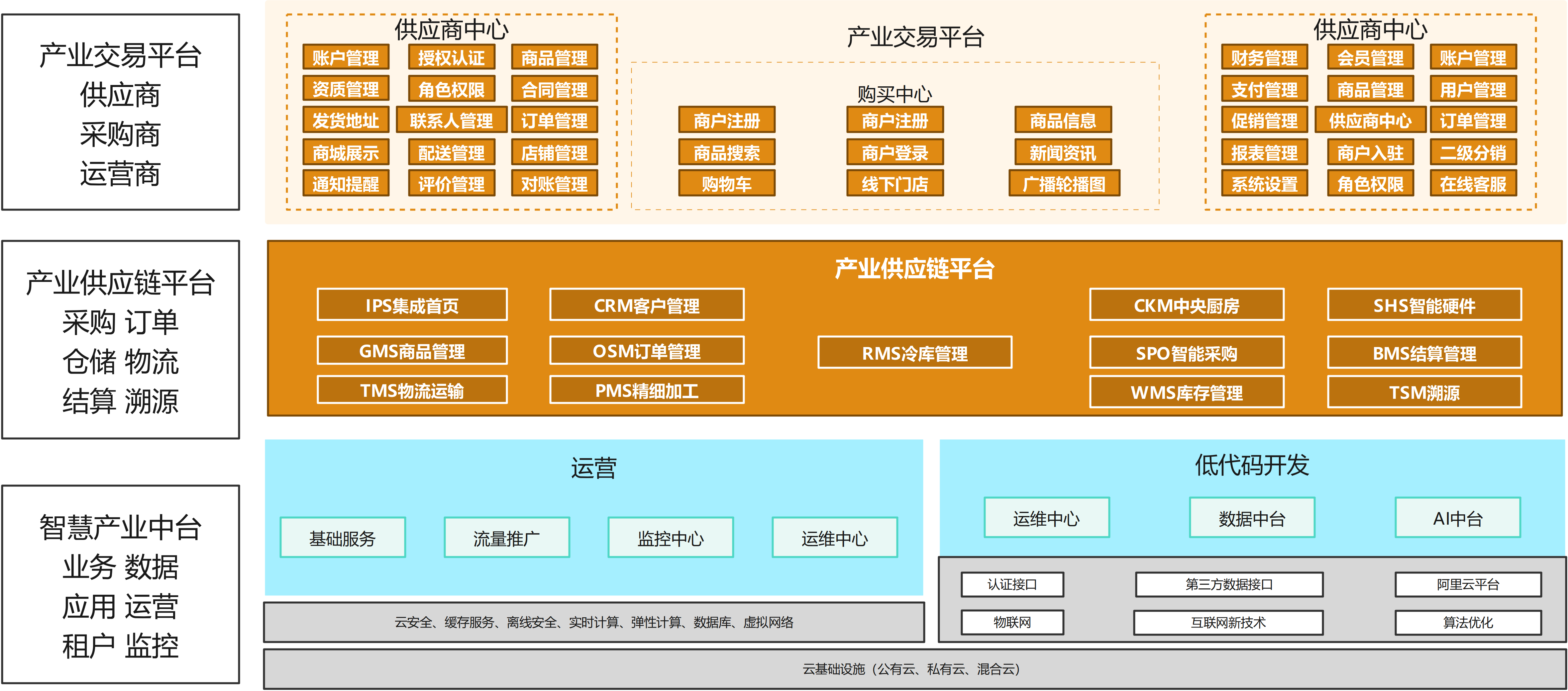Screen dimensions: 1568x691
Task: Click the 商户入驻 box
Action: [1370, 152]
